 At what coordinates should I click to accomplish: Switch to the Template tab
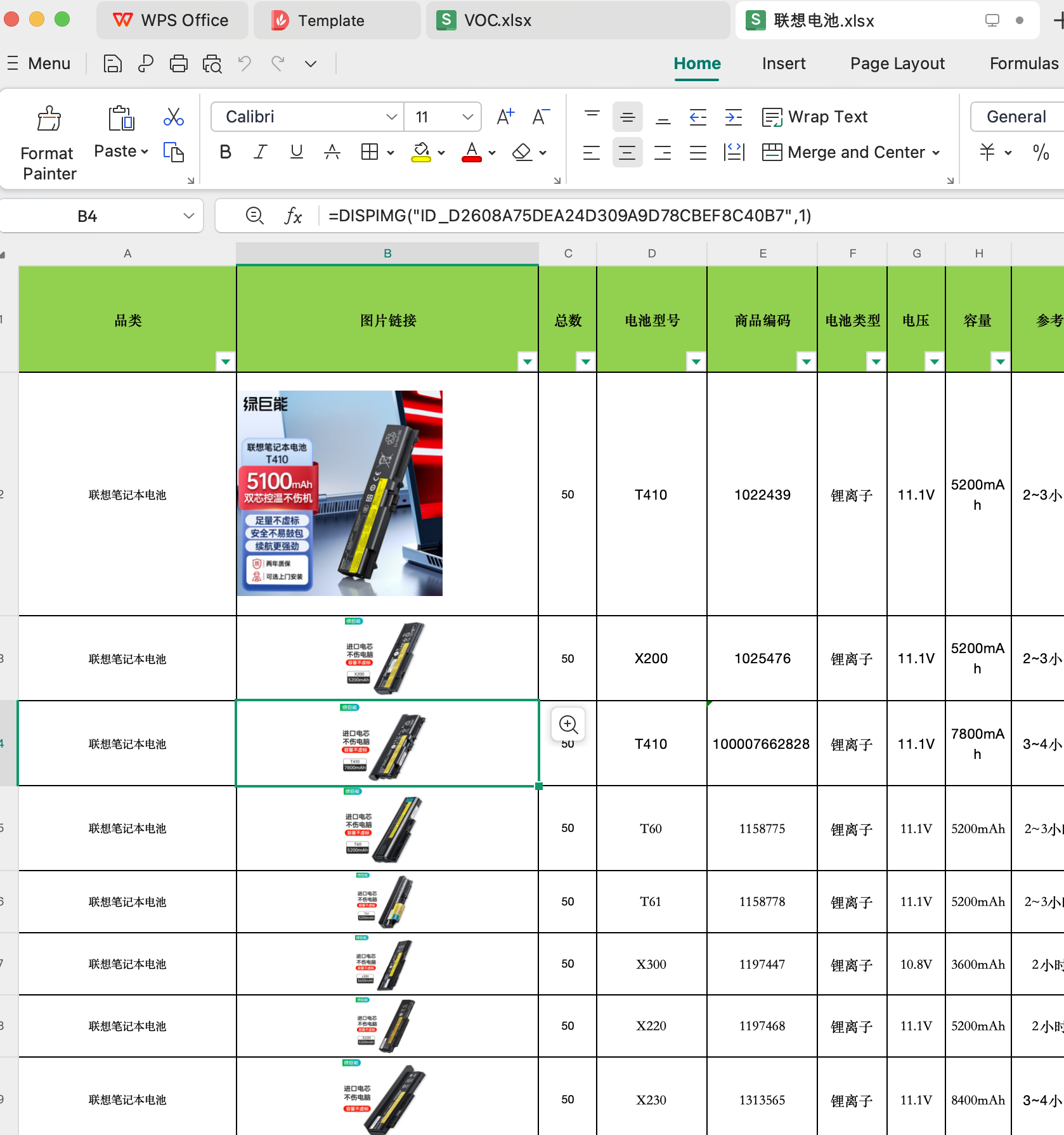pyautogui.click(x=337, y=20)
